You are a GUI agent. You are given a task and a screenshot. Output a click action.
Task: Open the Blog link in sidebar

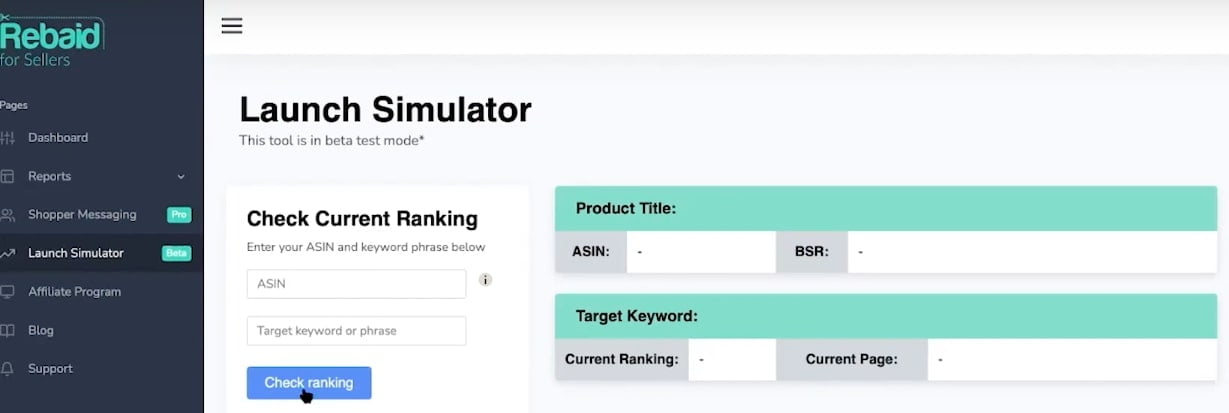tap(41, 330)
